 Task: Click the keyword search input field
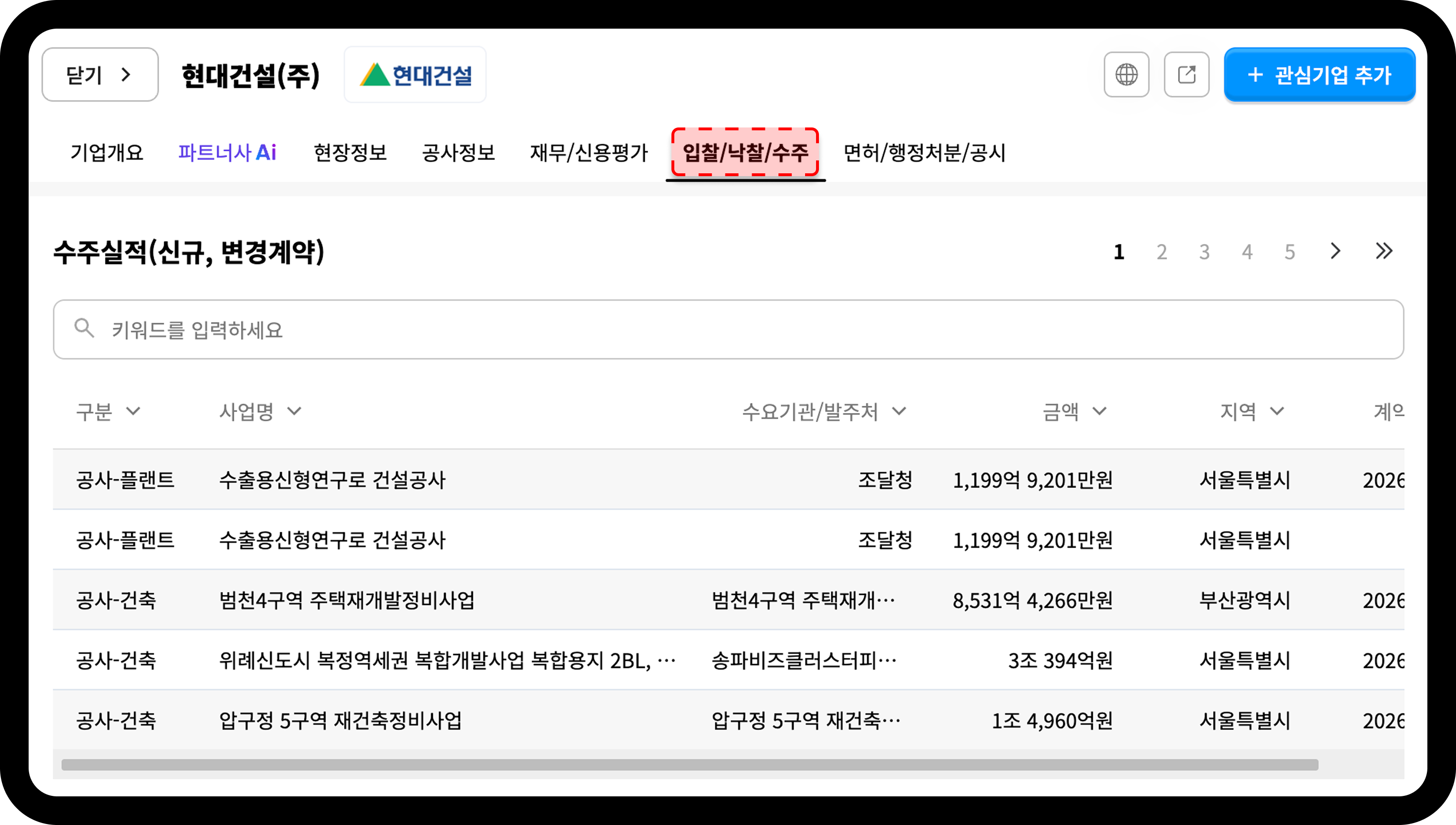point(728,329)
